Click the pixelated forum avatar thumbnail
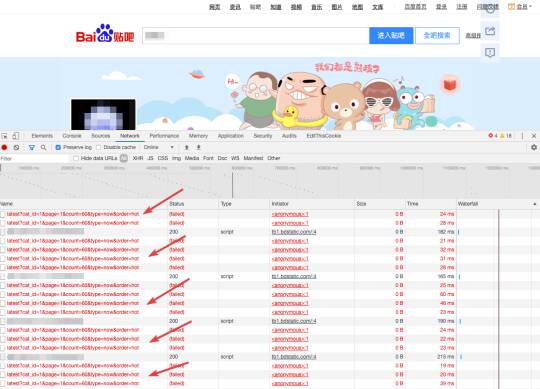 [103, 115]
